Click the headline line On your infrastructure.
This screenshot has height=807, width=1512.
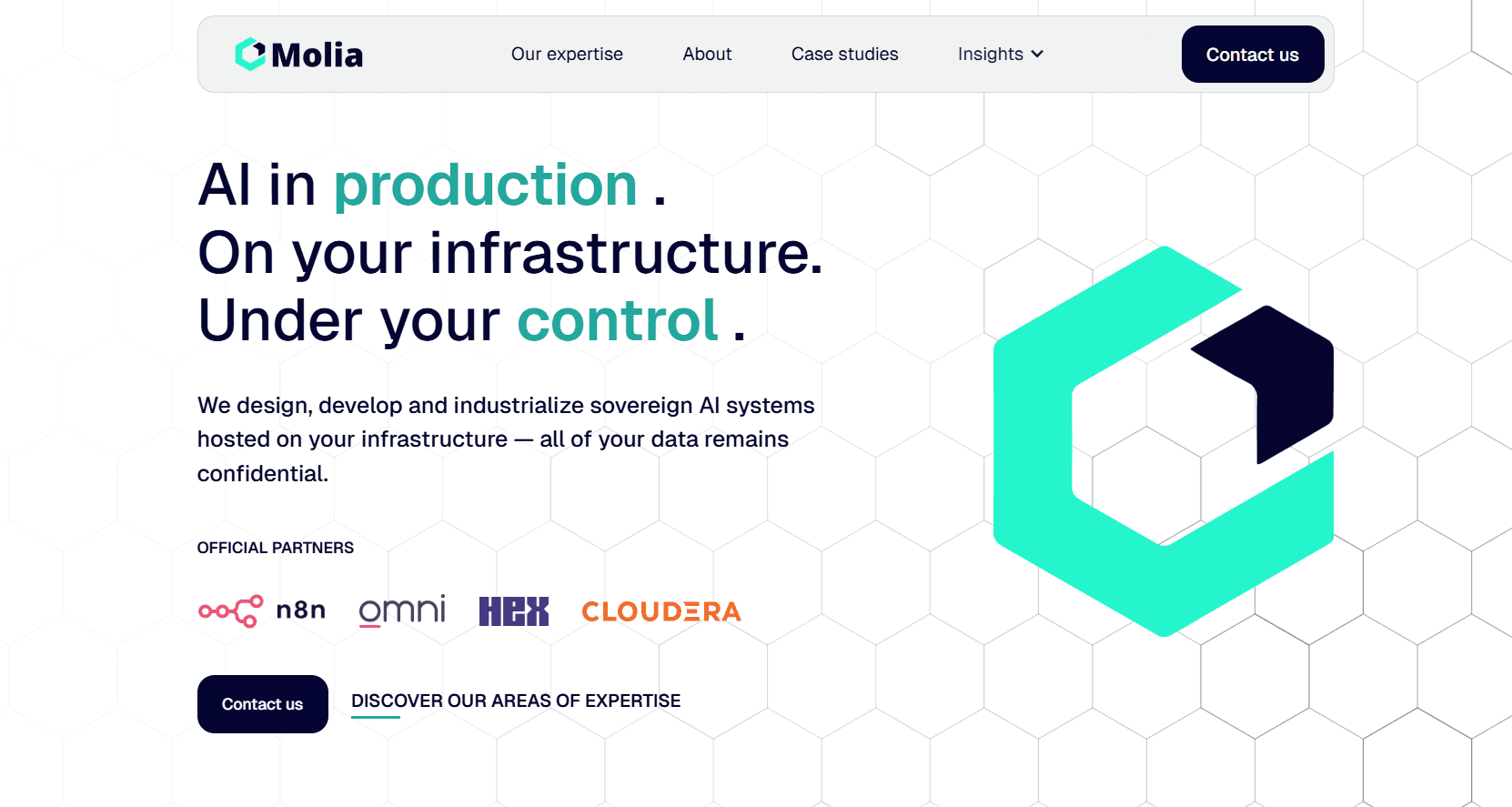pos(510,253)
